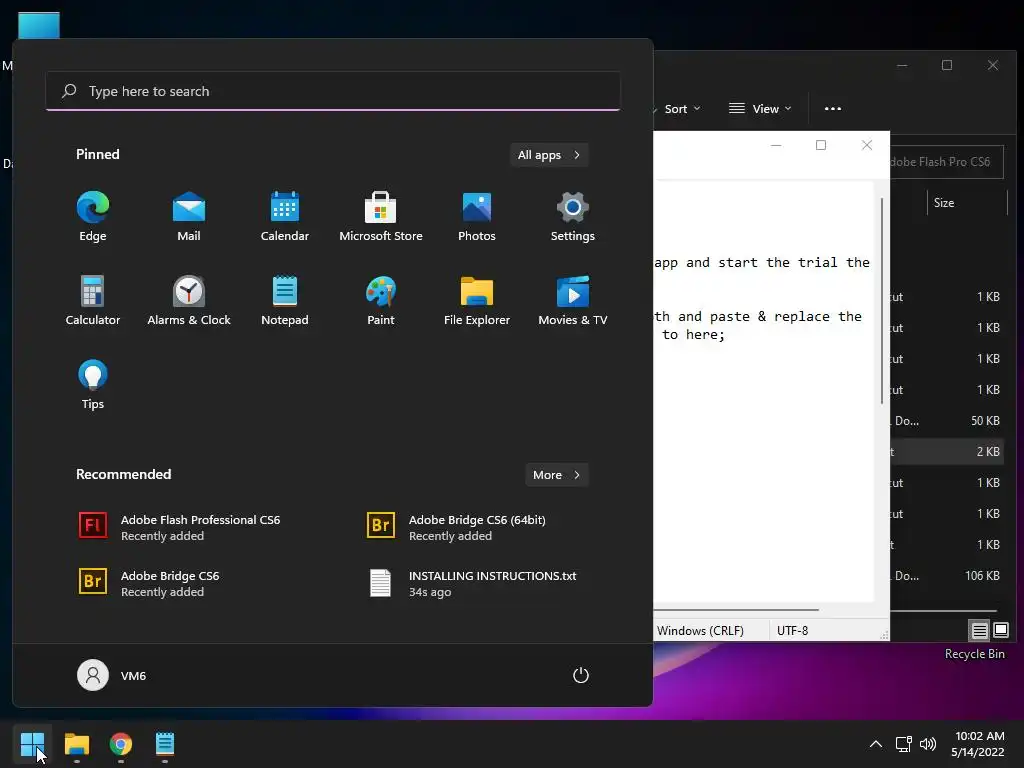Launch Movies & TV
The width and height of the screenshot is (1024, 768).
573,300
